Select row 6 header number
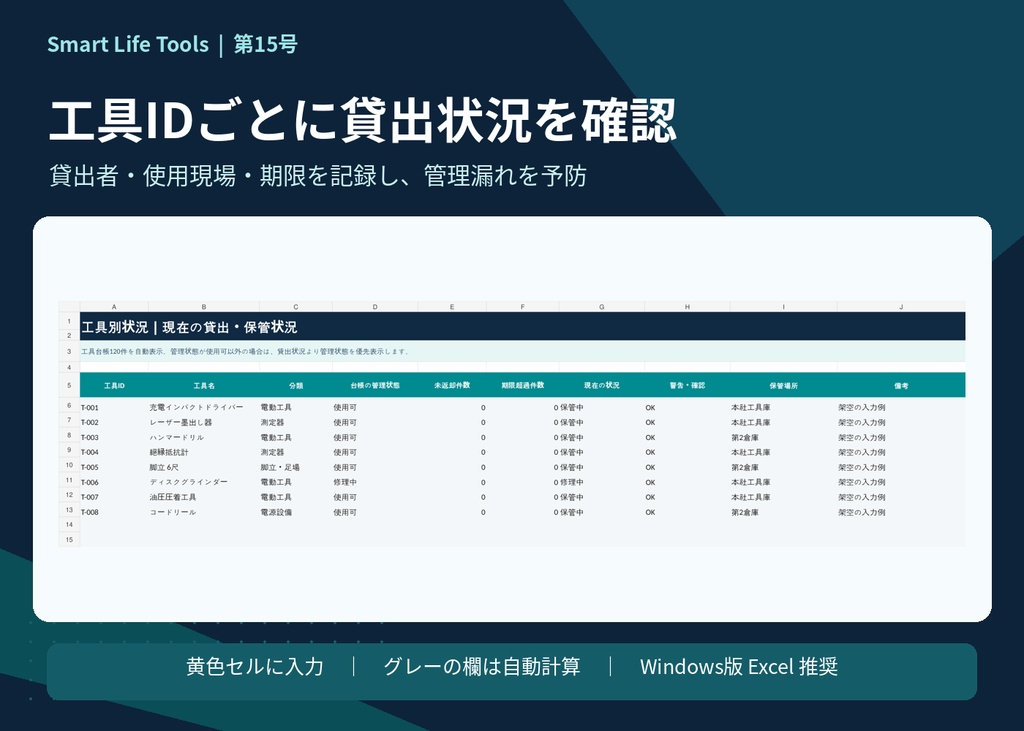The width and height of the screenshot is (1024, 731). tap(69, 406)
